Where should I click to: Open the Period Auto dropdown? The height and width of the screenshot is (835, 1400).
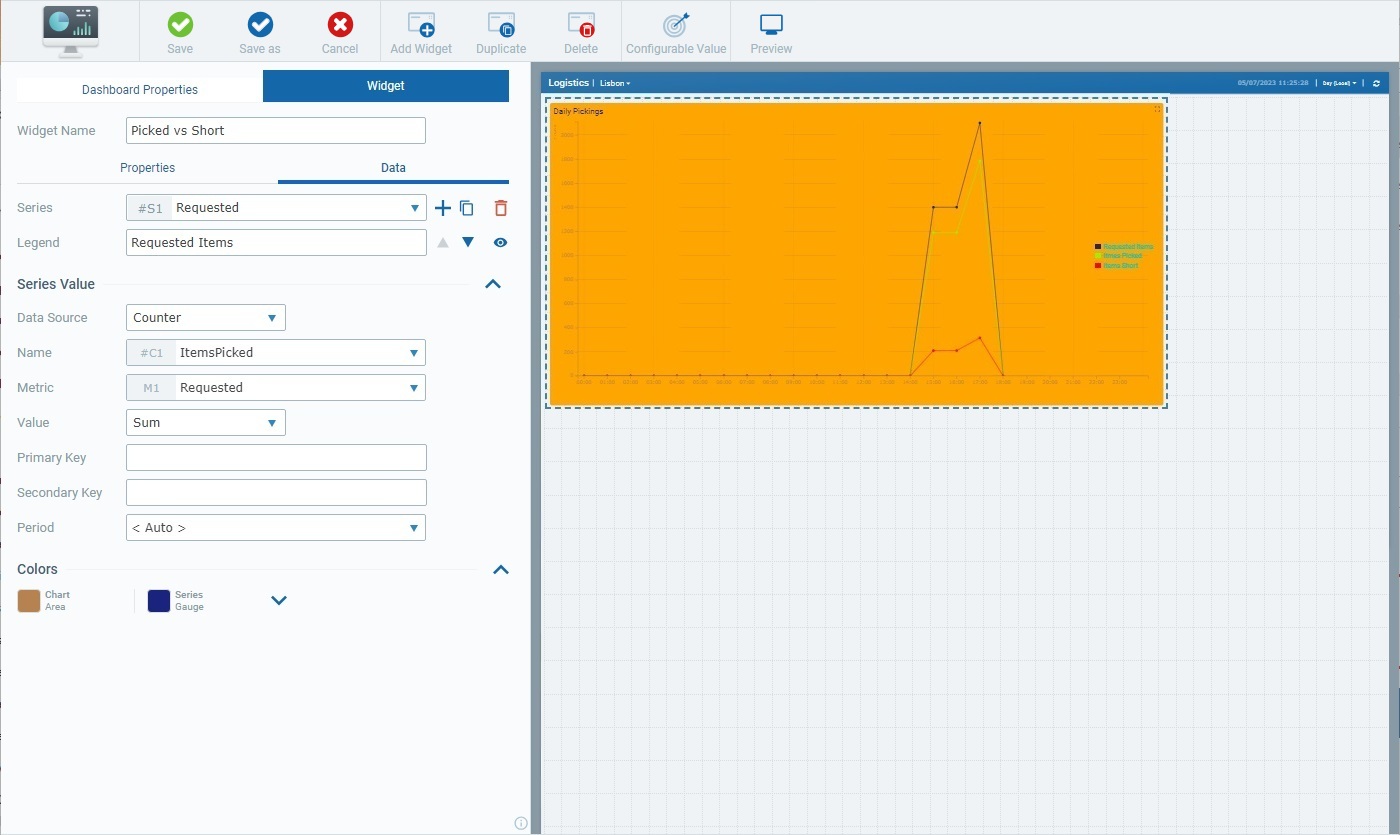[x=276, y=528]
